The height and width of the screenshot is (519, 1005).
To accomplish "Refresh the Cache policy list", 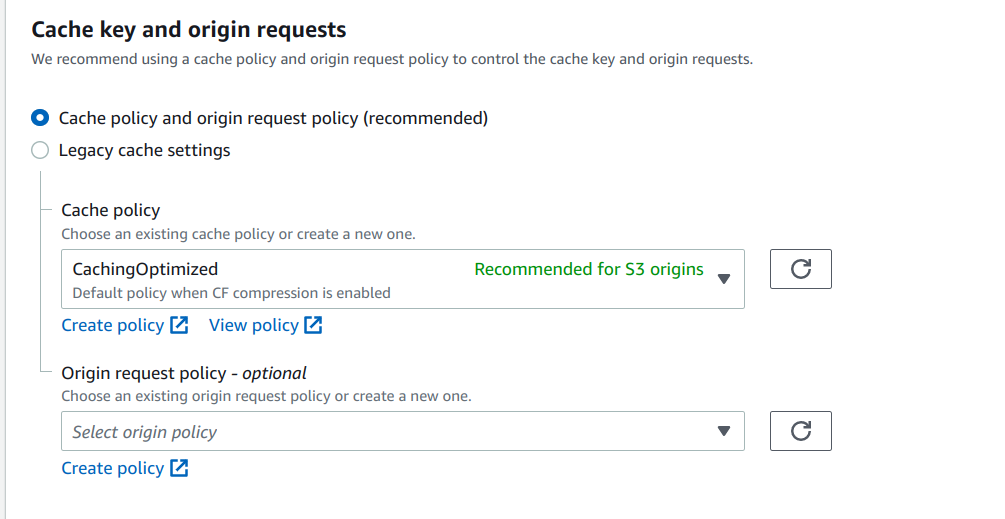I will tap(800, 269).
